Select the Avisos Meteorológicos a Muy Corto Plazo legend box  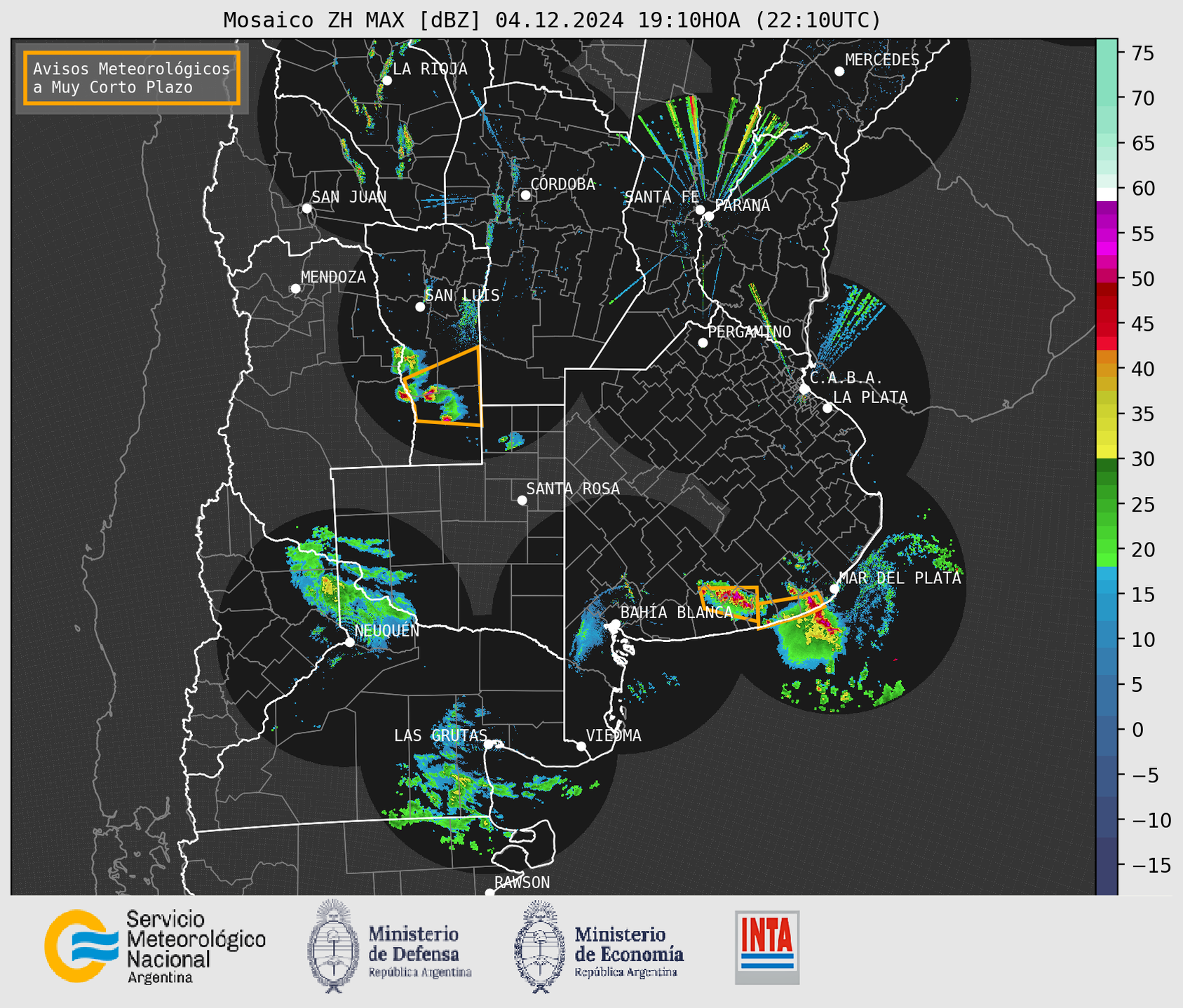point(132,78)
